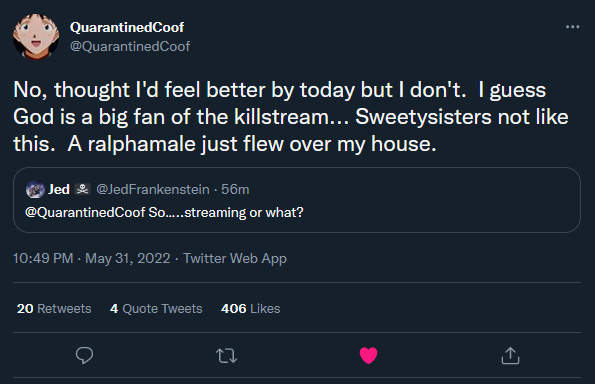595x384 pixels.
Task: Click the QuarantinedCoof display name
Action: [127, 27]
